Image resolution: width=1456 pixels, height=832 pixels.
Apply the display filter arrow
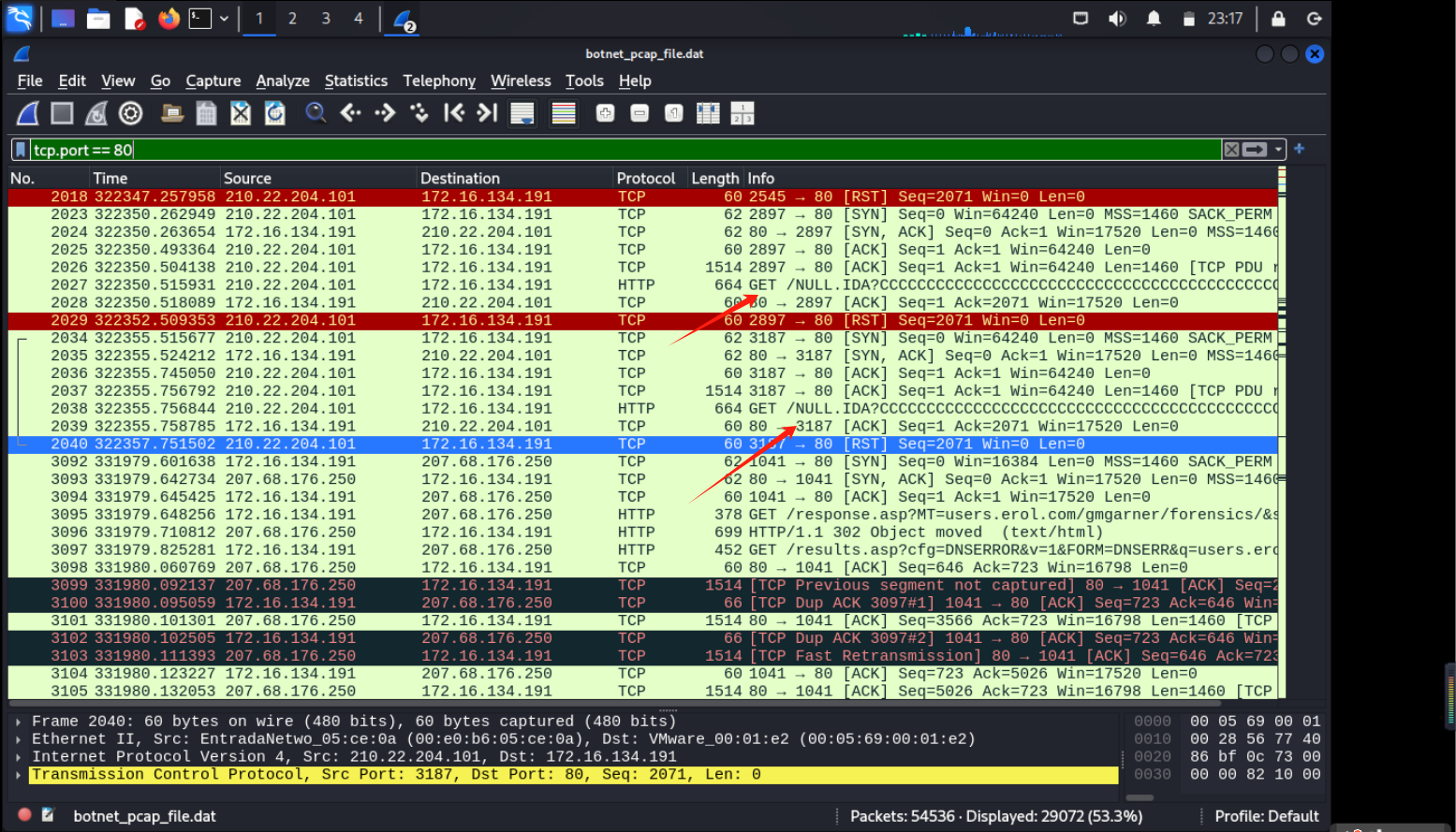point(1256,150)
